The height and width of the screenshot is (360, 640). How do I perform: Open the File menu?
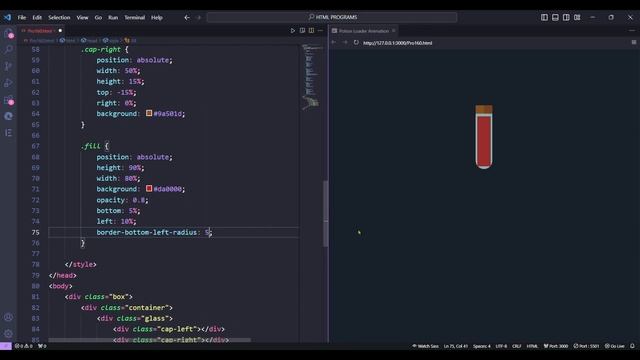coord(22,18)
